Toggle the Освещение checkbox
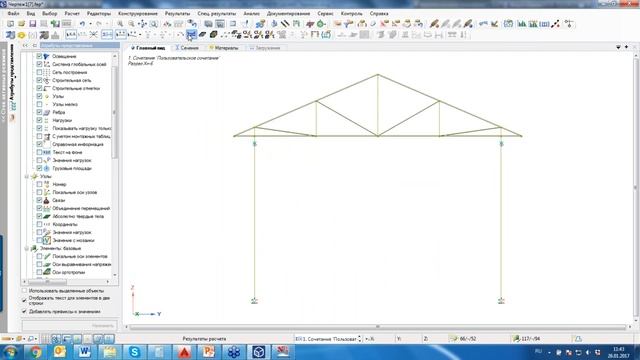Screen dimensions: 640x360 [x=39, y=56]
